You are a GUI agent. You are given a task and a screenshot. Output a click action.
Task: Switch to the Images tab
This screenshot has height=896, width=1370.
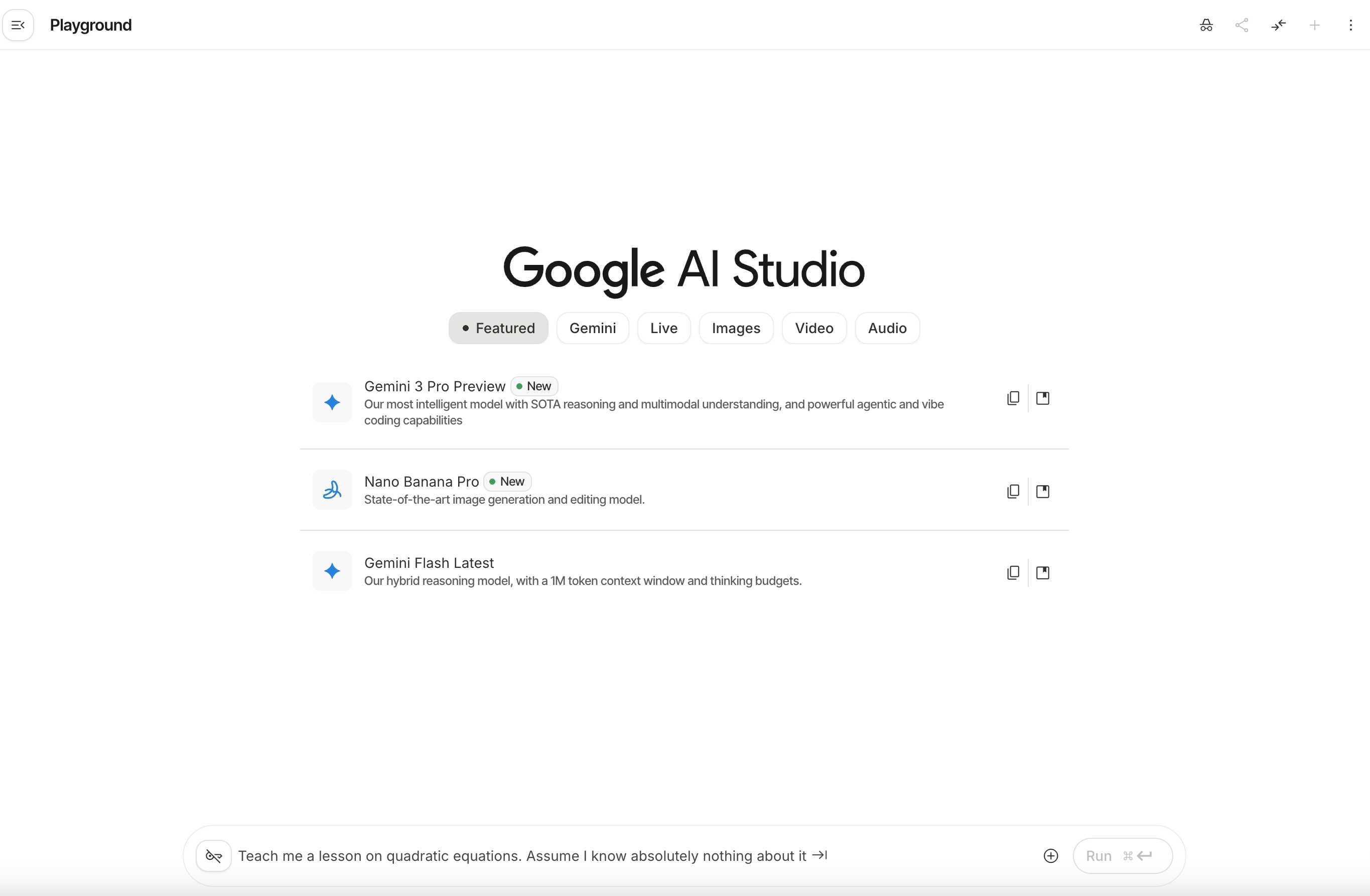[736, 328]
